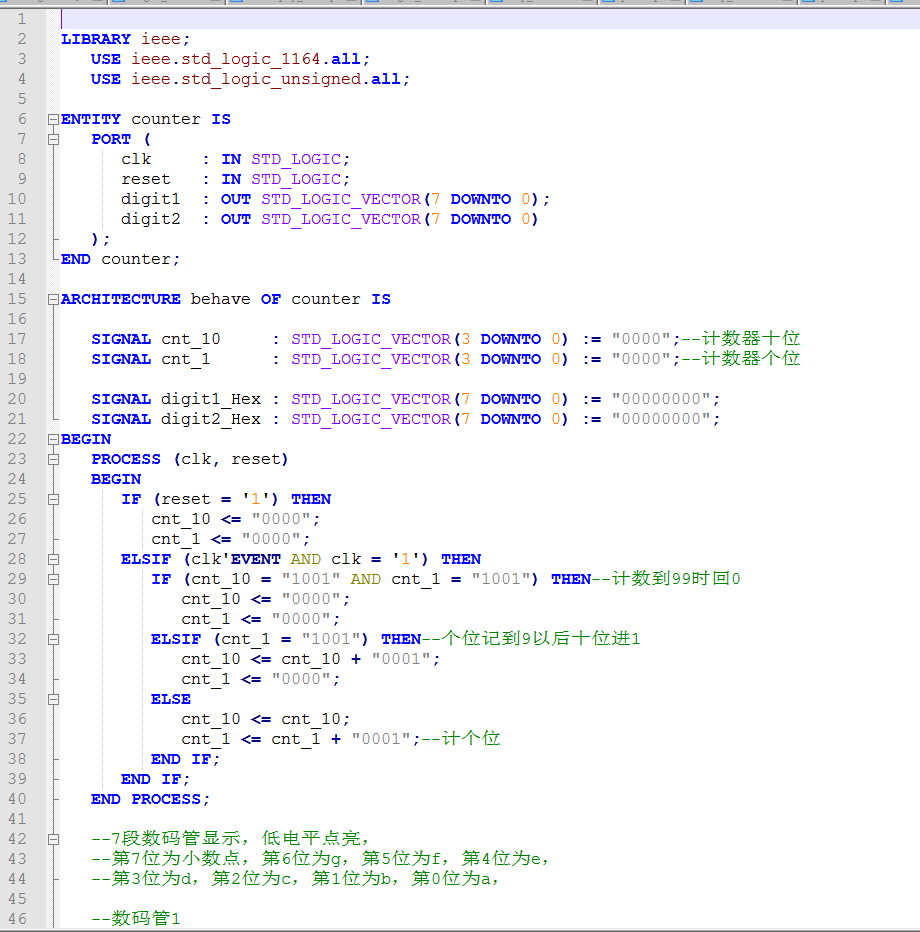Image resolution: width=920 pixels, height=932 pixels.
Task: Collapse the ARCHITECTURE behave fold marker
Action: point(53,299)
